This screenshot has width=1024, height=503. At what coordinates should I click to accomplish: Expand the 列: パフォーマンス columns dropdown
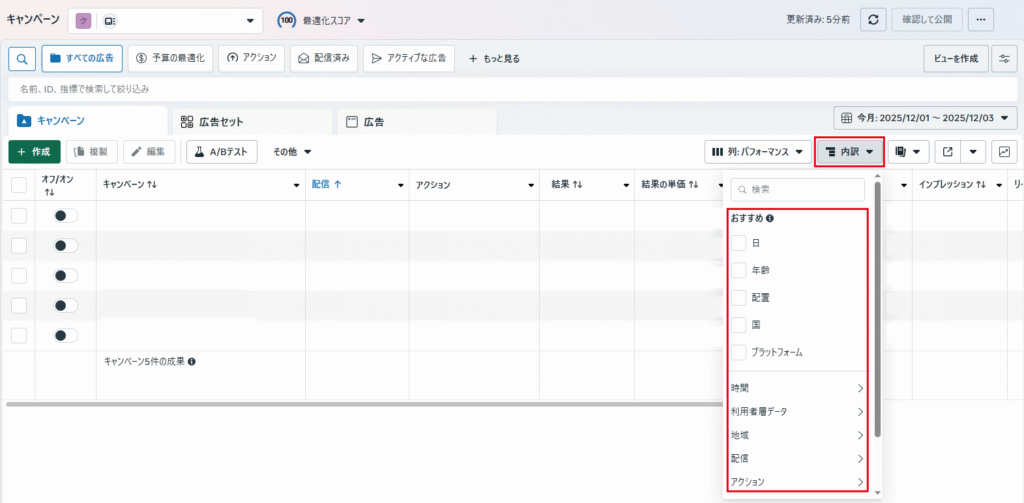[x=757, y=152]
